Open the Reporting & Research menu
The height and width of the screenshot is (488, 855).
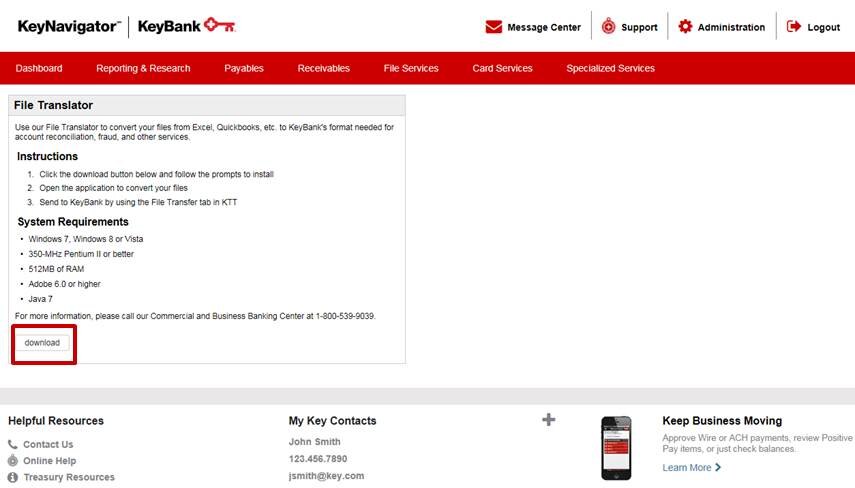tap(143, 68)
